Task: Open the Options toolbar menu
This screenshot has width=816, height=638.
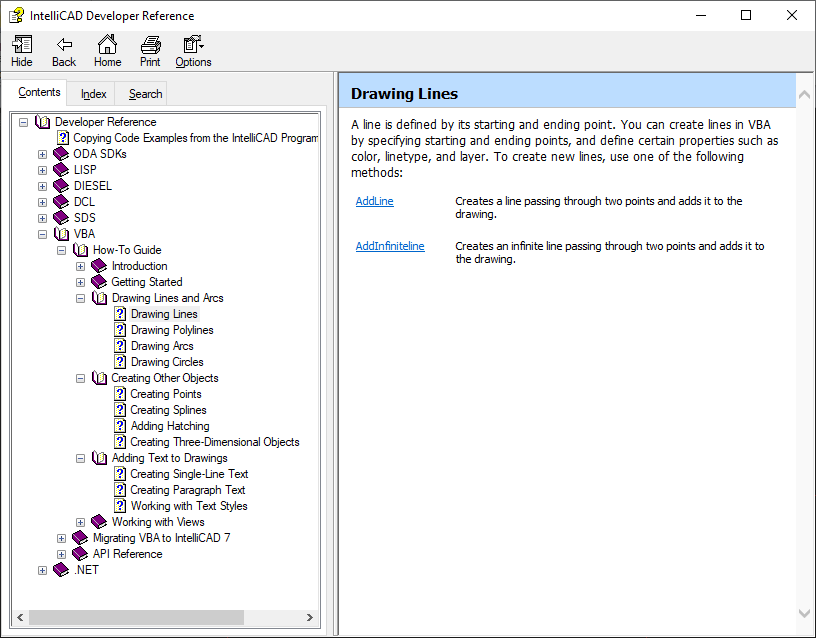Action: [193, 51]
